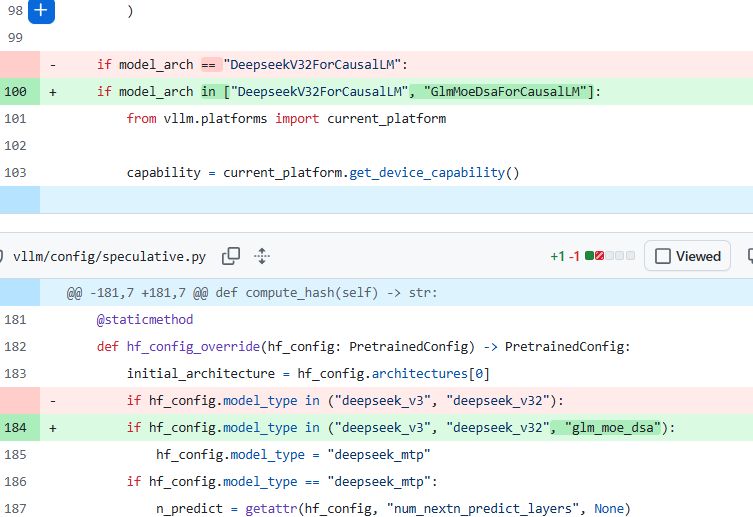Screen dimensions: 753x517
Task: Click the +1 additions count
Action: point(557,256)
